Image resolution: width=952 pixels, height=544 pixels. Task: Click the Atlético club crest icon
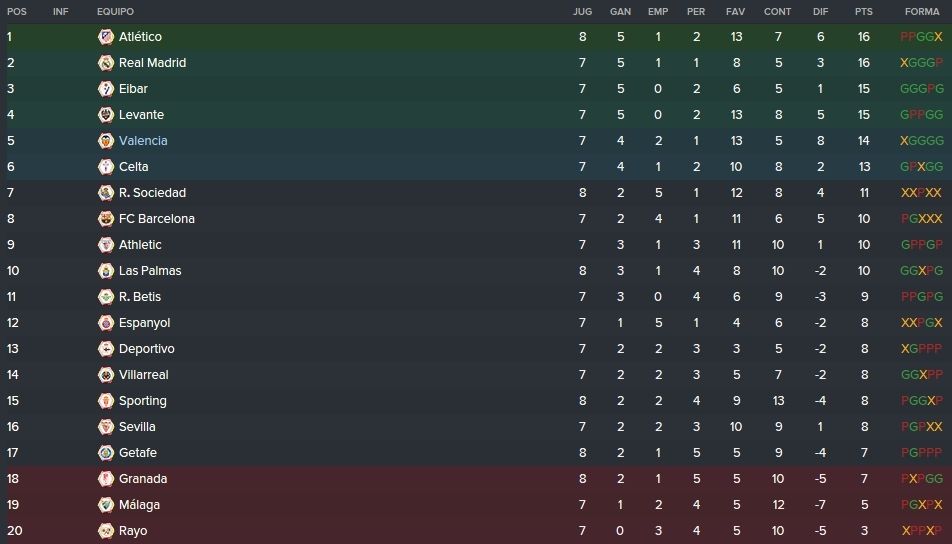point(106,37)
